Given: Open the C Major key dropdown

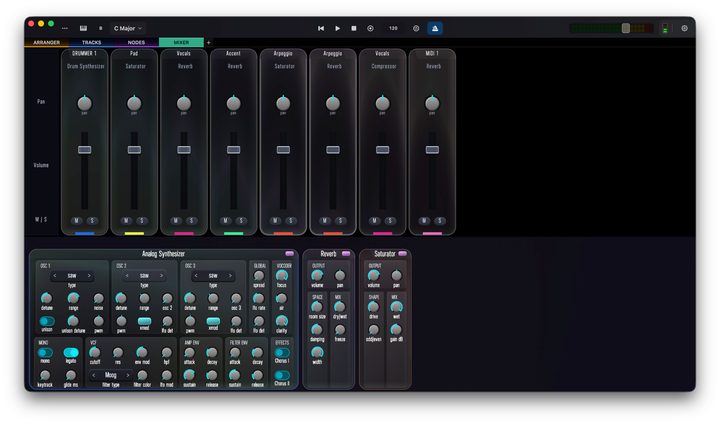Looking at the screenshot, I should 128,28.
